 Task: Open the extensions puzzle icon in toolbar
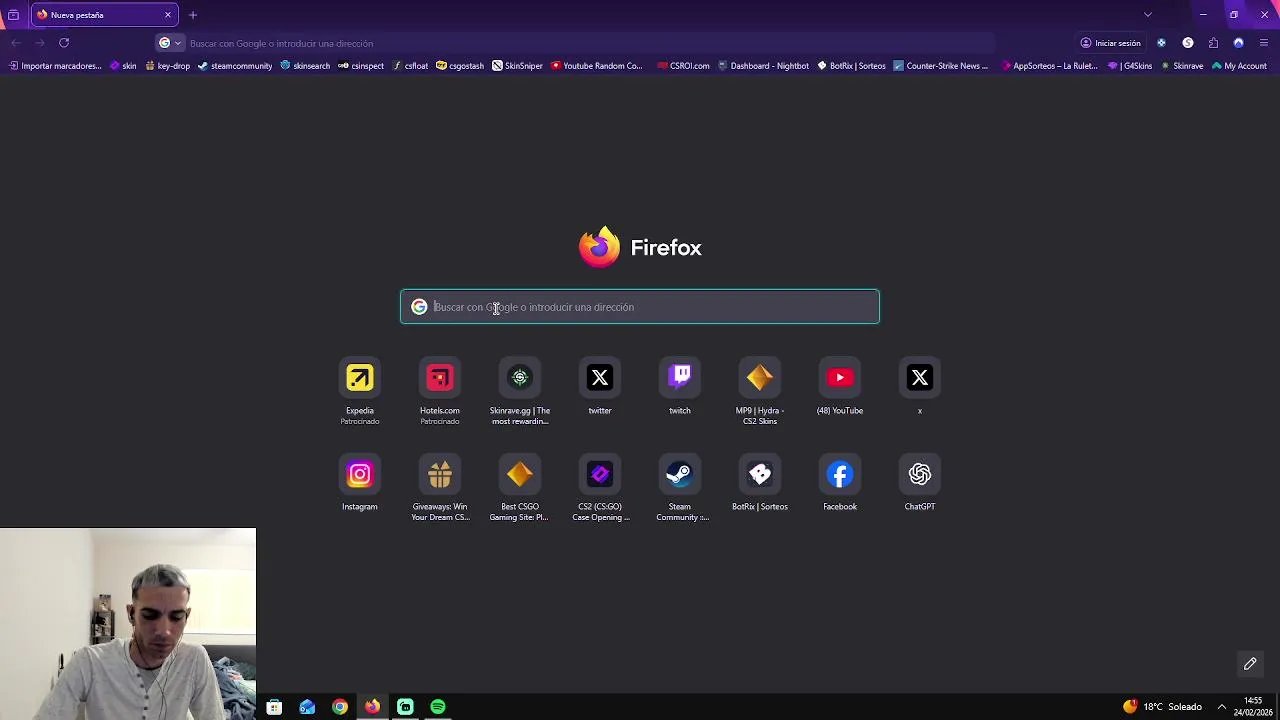pyautogui.click(x=1213, y=43)
